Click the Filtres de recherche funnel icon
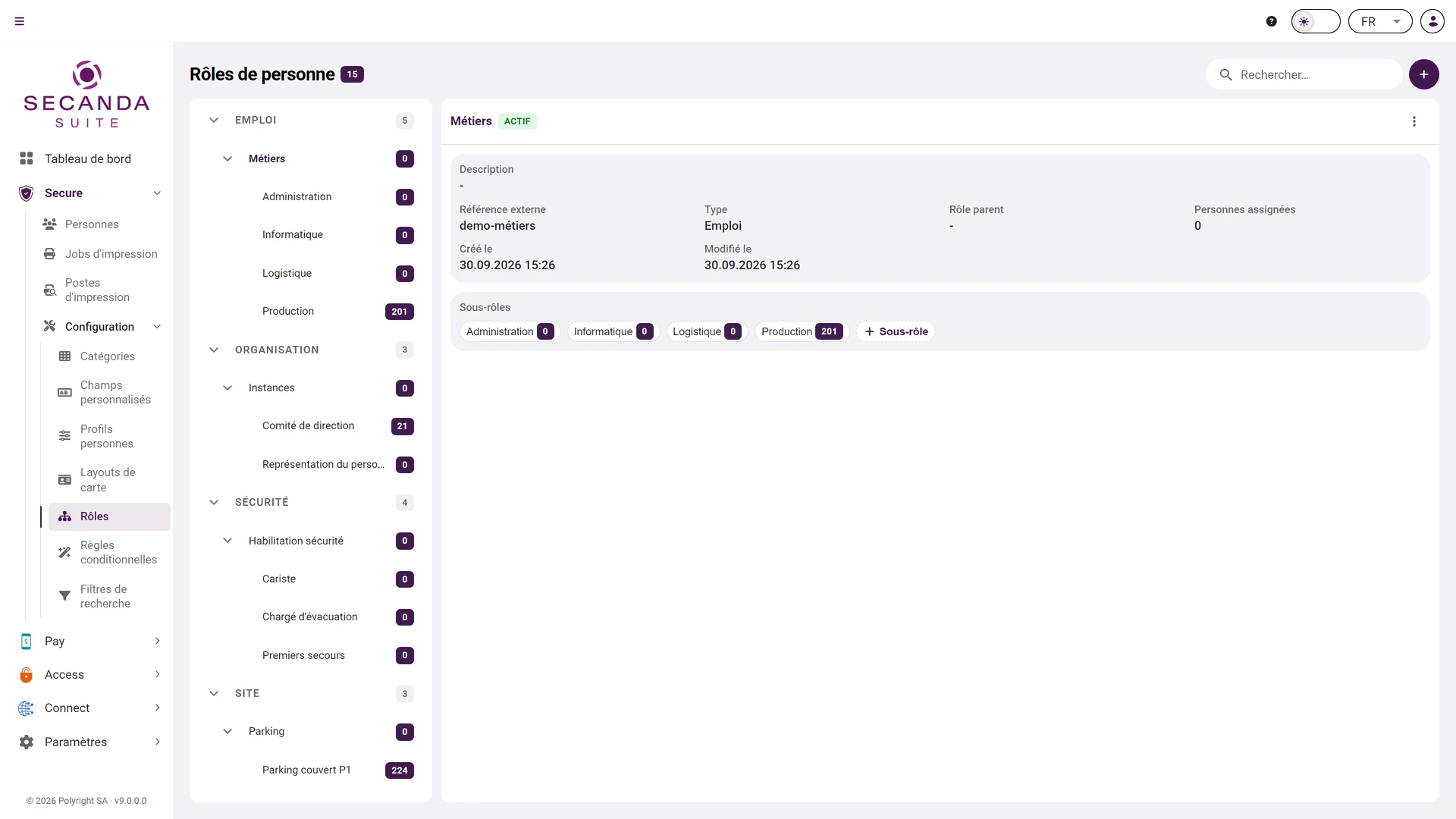1456x819 pixels. pyautogui.click(x=65, y=596)
